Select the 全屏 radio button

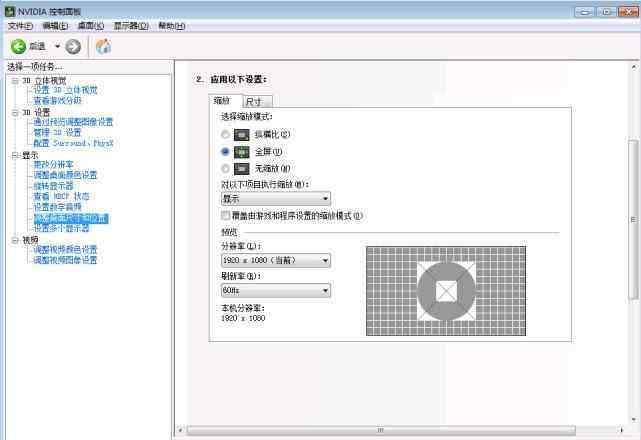click(225, 151)
